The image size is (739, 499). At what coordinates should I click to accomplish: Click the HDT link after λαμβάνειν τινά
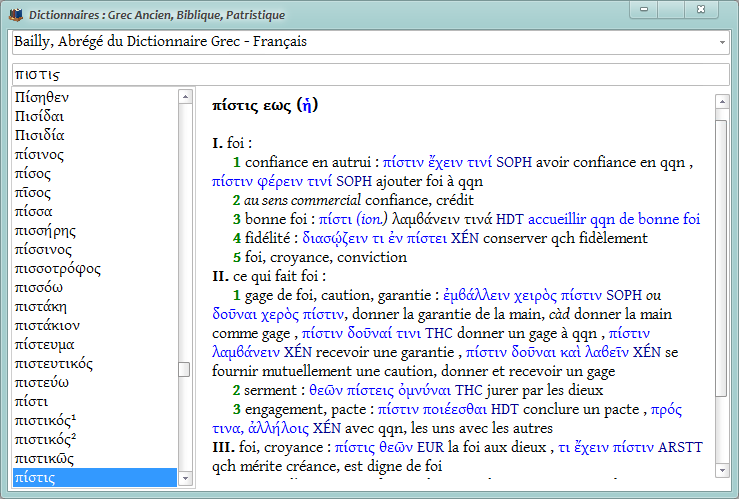(x=509, y=219)
